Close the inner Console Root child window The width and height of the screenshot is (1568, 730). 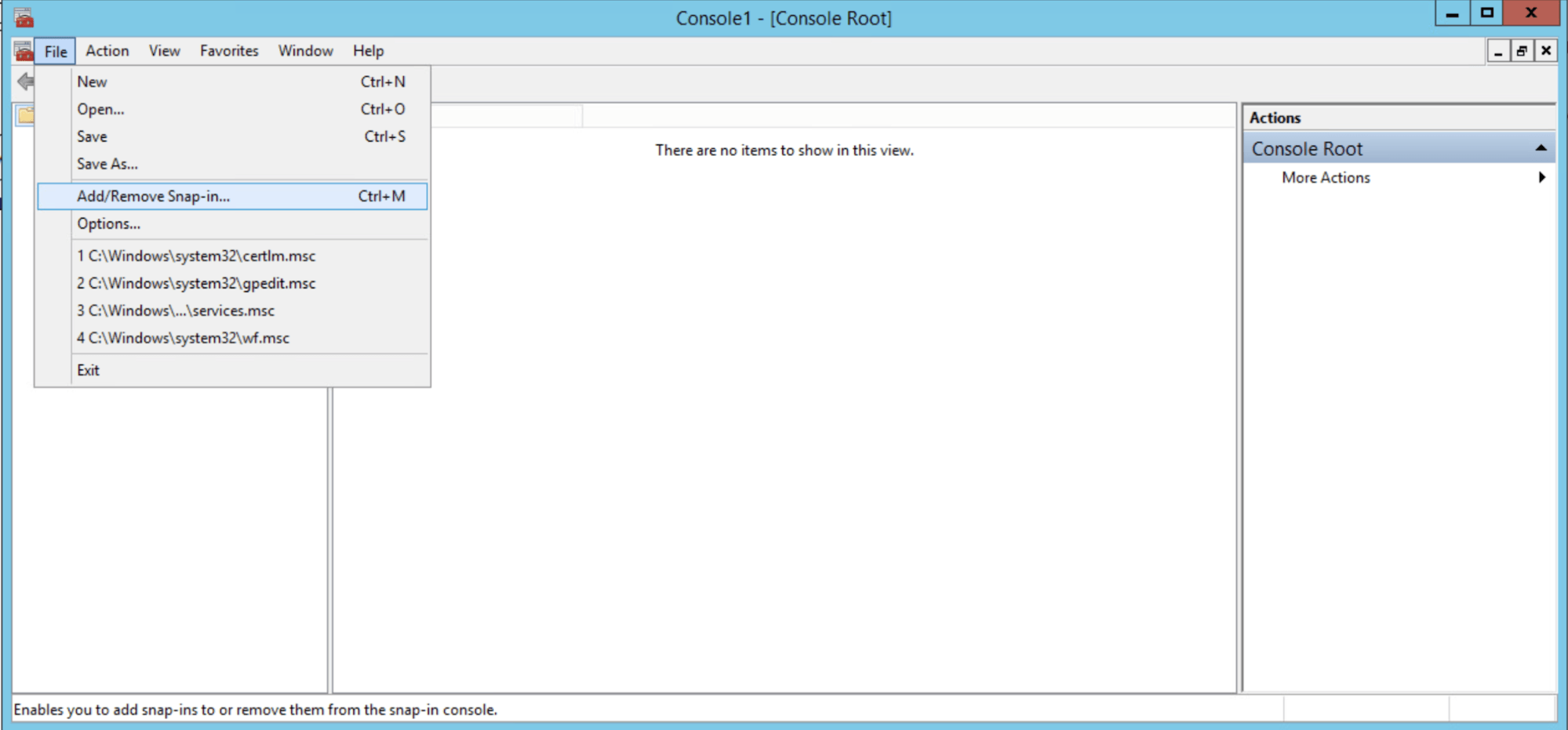(x=1545, y=52)
